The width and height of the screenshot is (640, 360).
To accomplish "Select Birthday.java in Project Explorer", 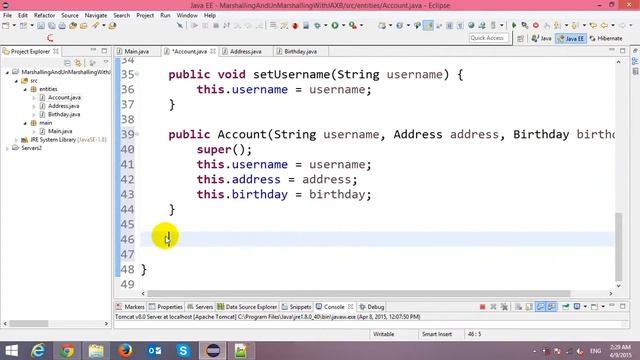I will tap(64, 115).
